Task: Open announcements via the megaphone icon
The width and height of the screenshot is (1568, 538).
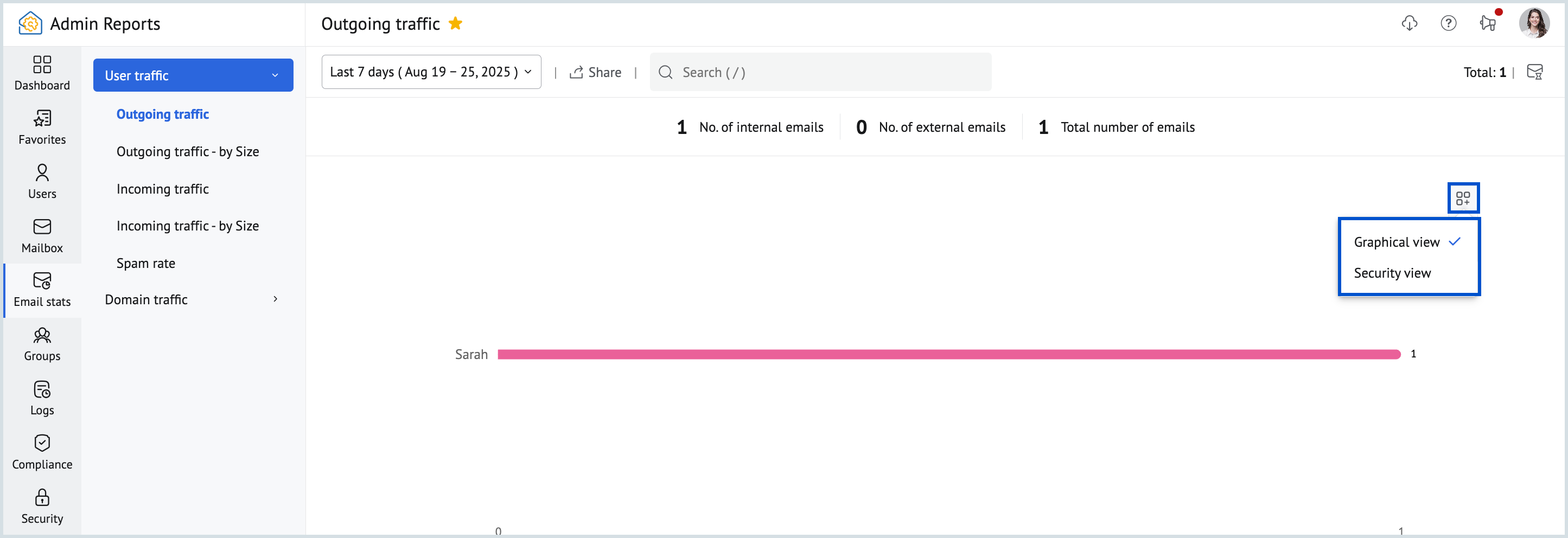Action: click(1488, 23)
